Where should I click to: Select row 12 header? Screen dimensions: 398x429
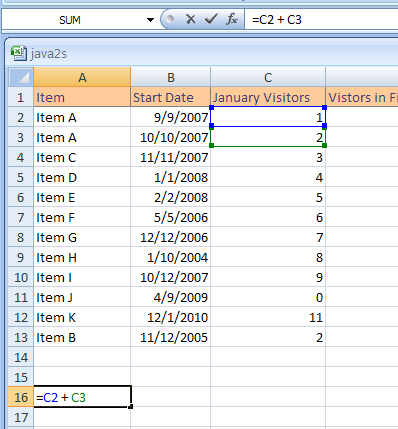click(x=20, y=317)
